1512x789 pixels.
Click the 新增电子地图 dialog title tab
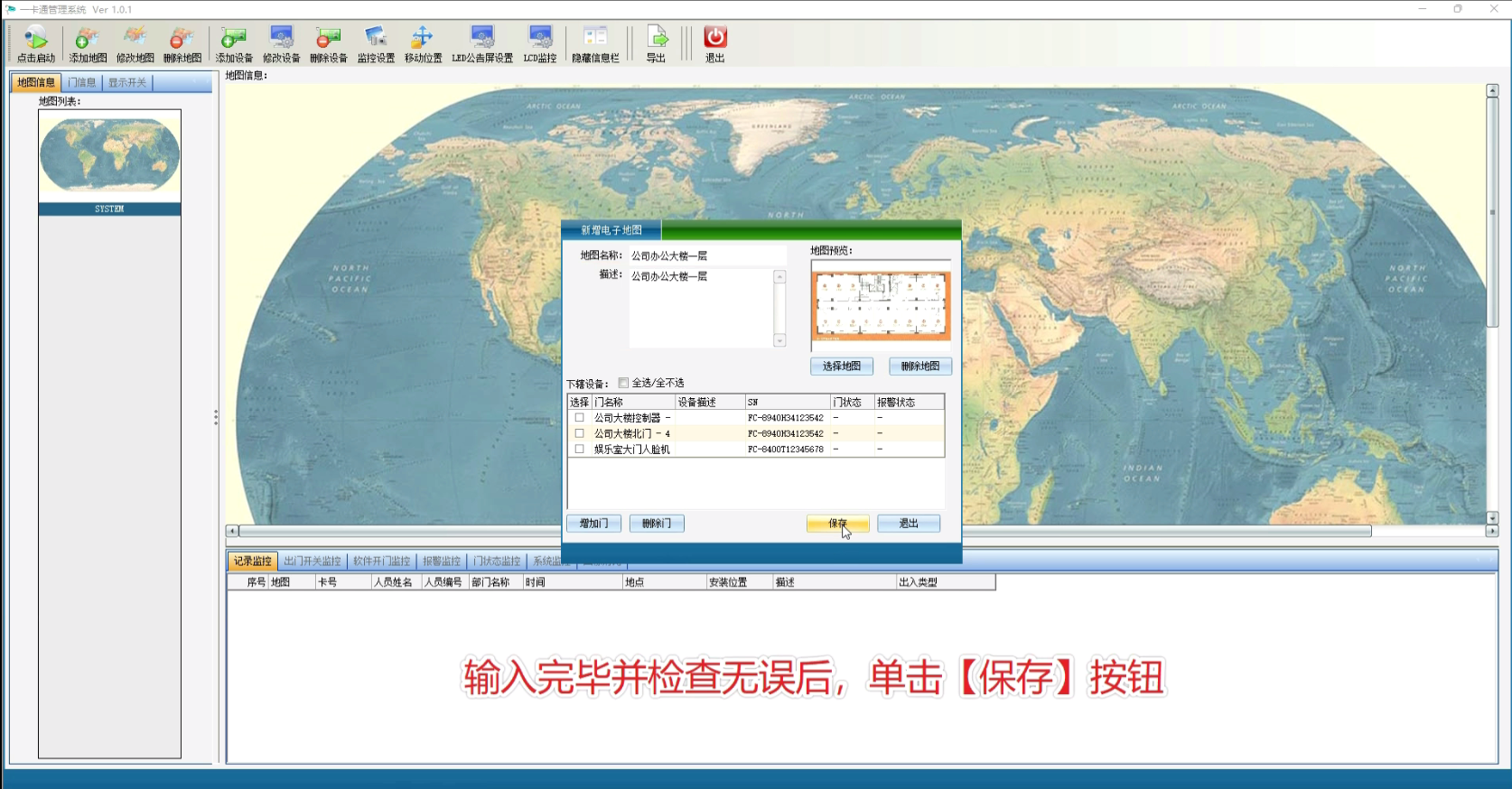[x=611, y=230]
